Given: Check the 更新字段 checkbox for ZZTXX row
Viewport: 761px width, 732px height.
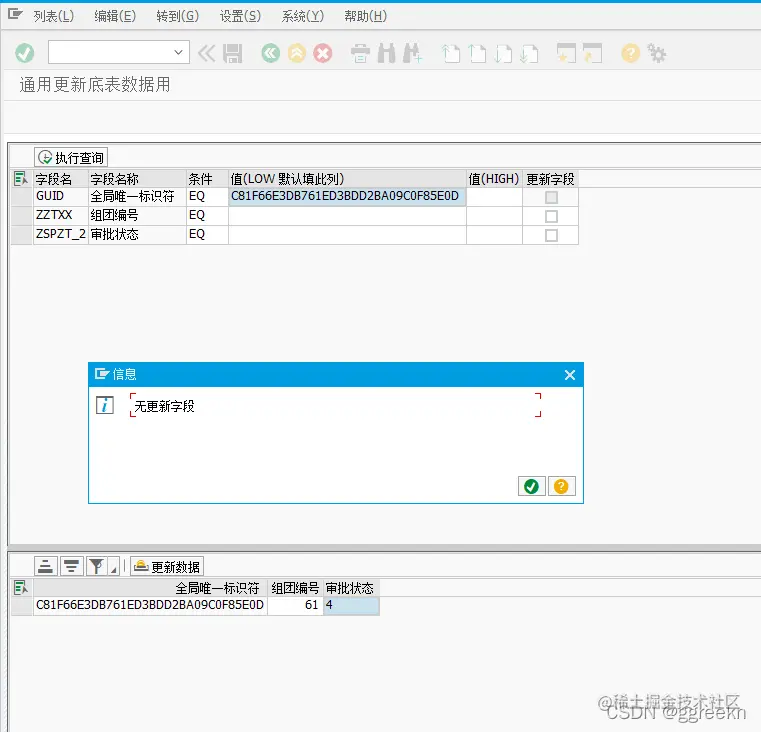Looking at the screenshot, I should [551, 216].
